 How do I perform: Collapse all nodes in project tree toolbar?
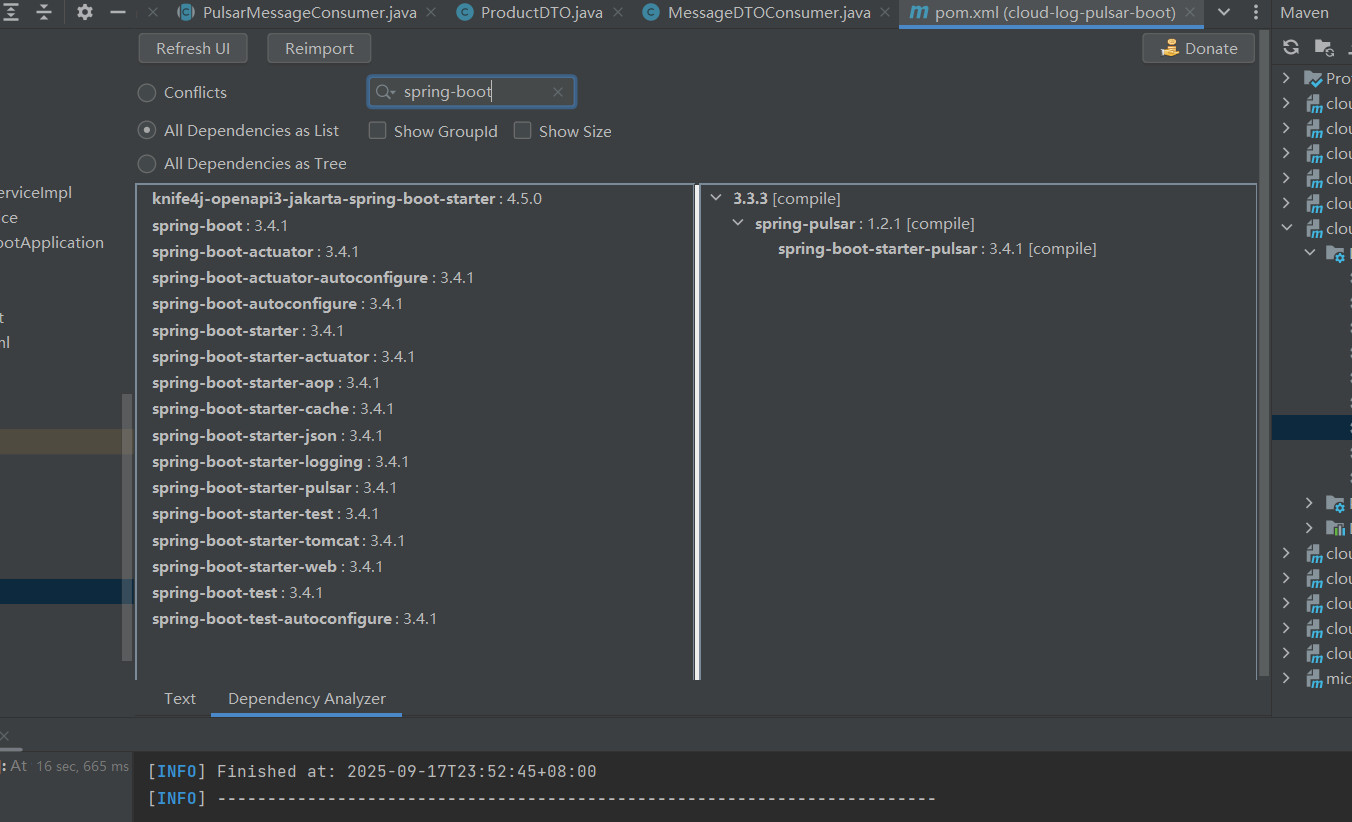pyautogui.click(x=44, y=12)
